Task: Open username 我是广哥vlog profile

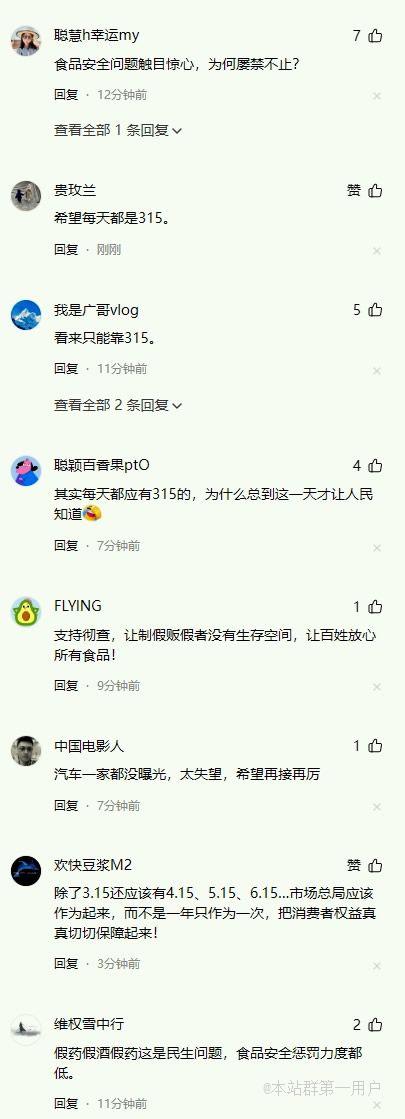Action: pos(96,310)
